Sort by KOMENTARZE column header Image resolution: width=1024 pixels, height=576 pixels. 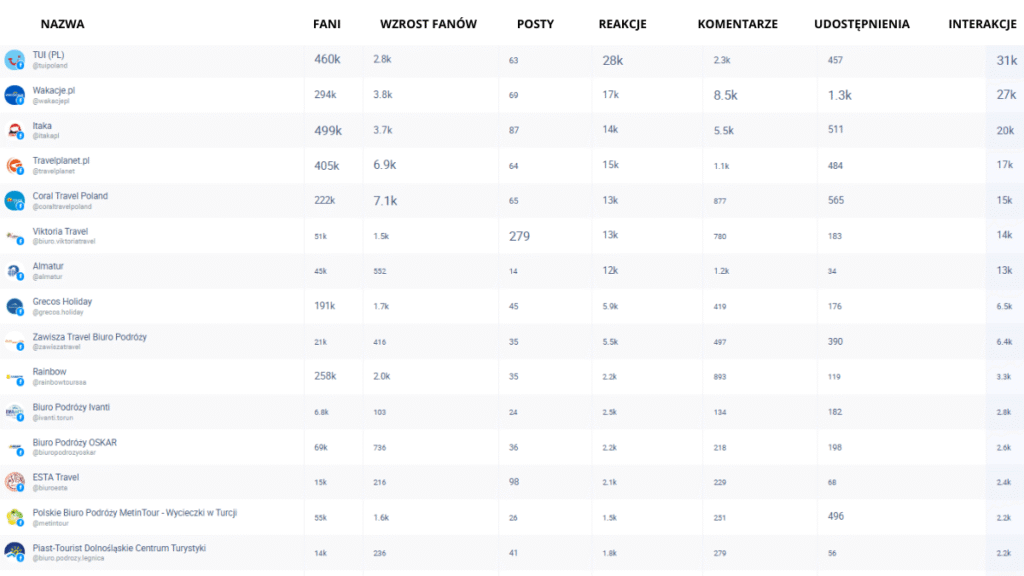pyautogui.click(x=737, y=24)
